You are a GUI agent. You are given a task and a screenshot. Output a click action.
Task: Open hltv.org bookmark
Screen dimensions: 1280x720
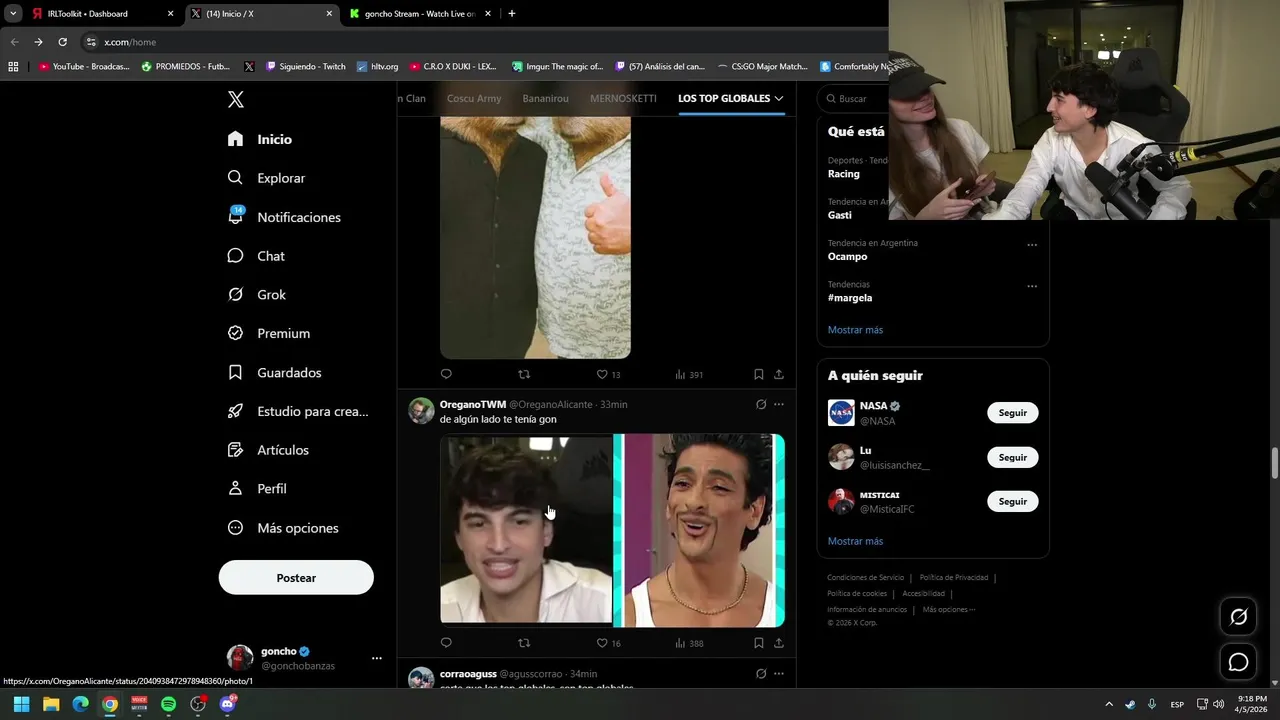pyautogui.click(x=378, y=67)
